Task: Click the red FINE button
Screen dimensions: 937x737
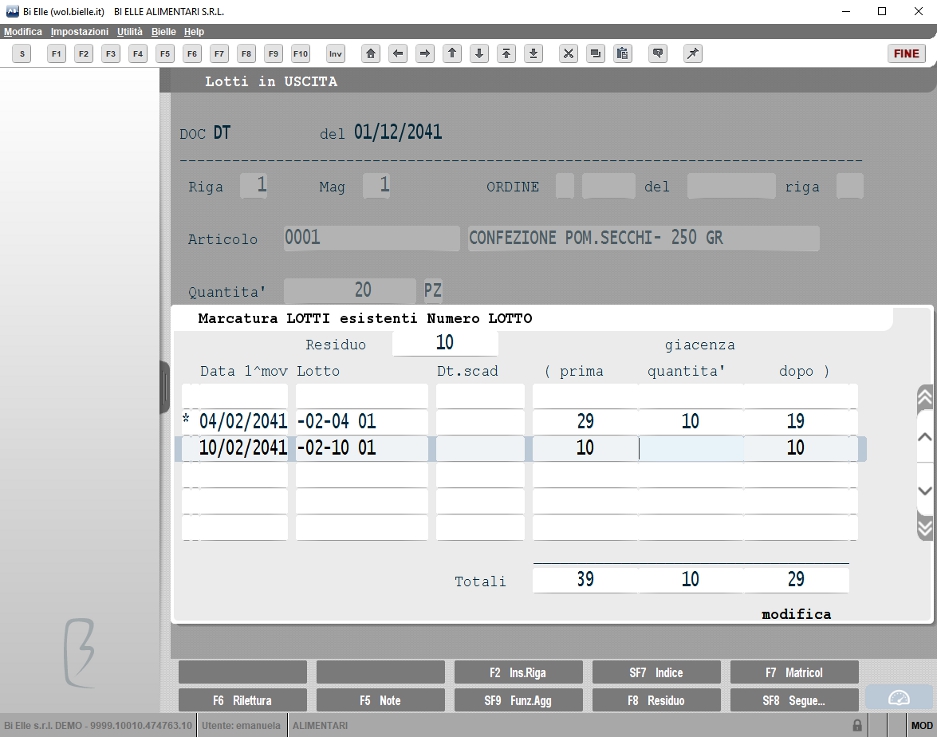Action: tap(907, 53)
